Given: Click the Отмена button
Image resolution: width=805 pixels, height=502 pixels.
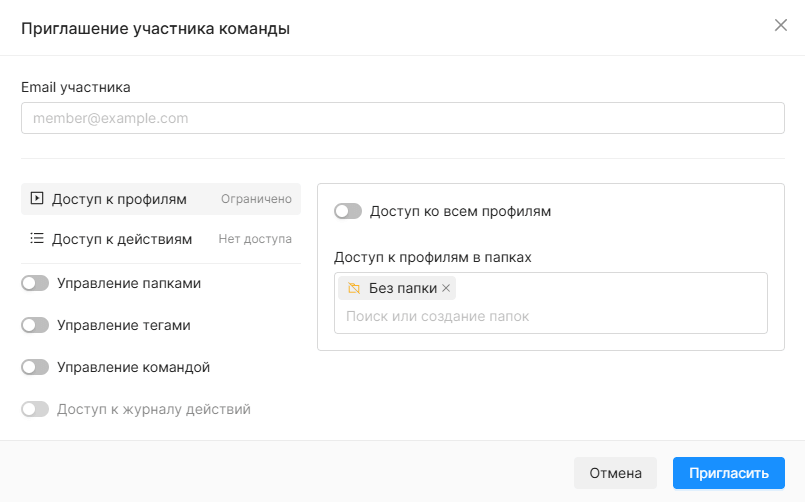Looking at the screenshot, I should (x=615, y=473).
